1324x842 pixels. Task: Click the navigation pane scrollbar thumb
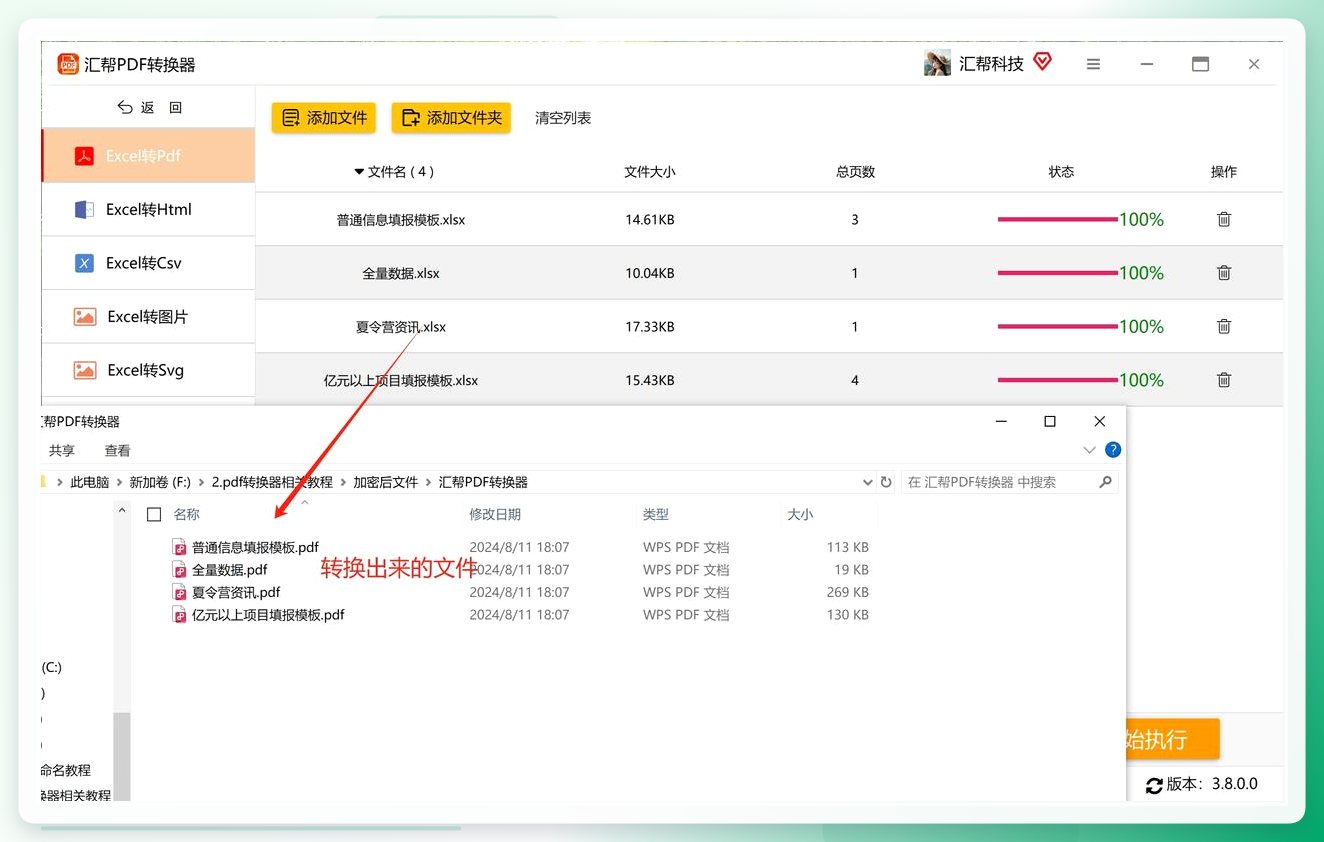click(122, 756)
